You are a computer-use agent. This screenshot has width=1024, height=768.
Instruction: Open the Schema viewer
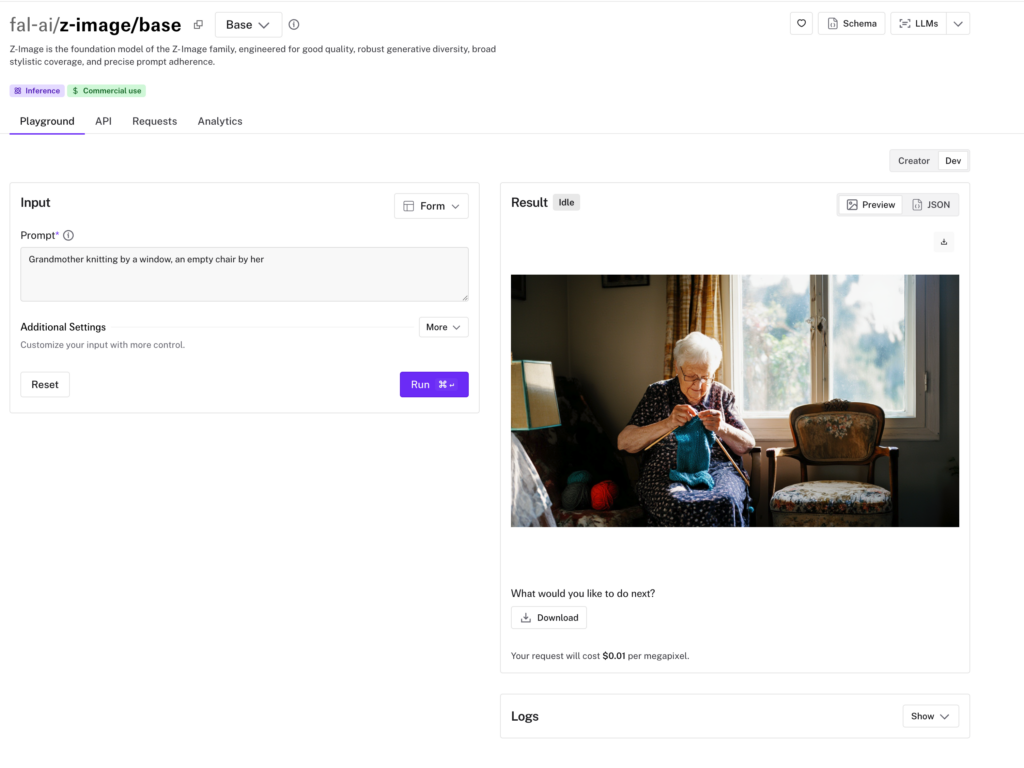(x=851, y=24)
